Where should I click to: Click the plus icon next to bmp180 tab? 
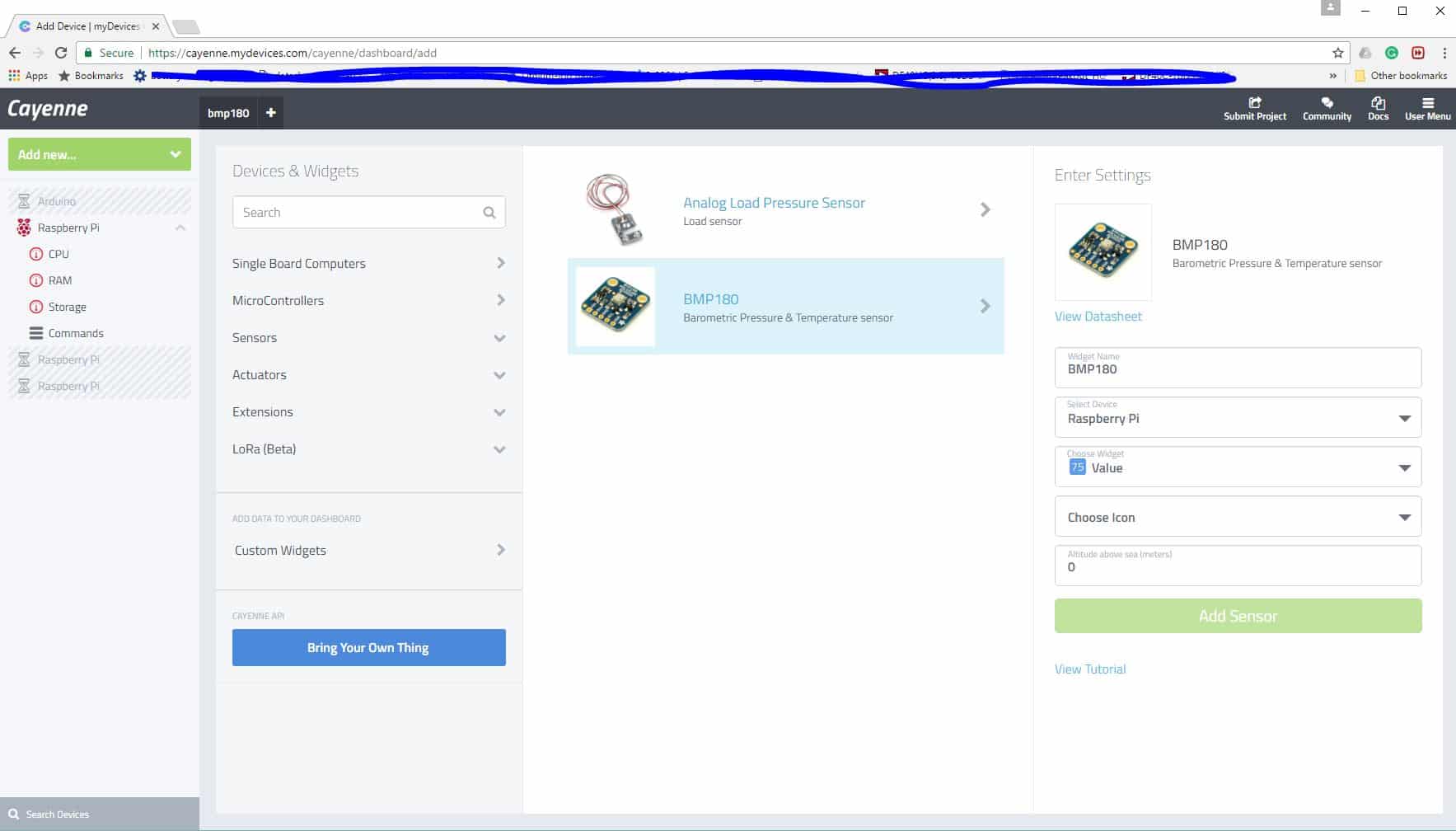coord(271,113)
